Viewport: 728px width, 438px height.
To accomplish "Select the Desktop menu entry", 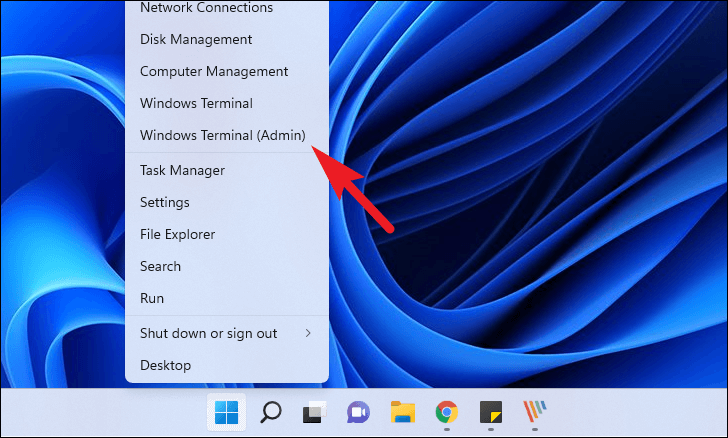I will pyautogui.click(x=163, y=365).
